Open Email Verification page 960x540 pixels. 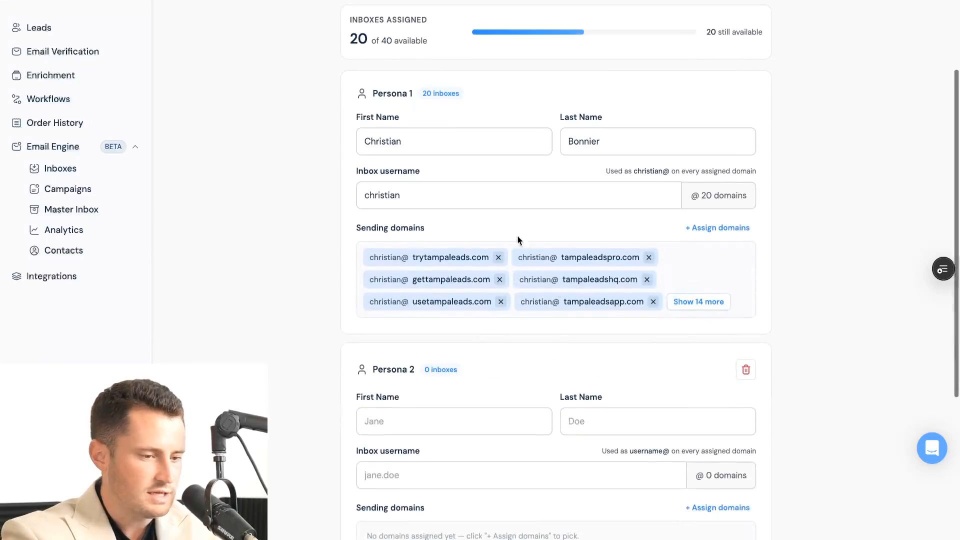tap(62, 51)
